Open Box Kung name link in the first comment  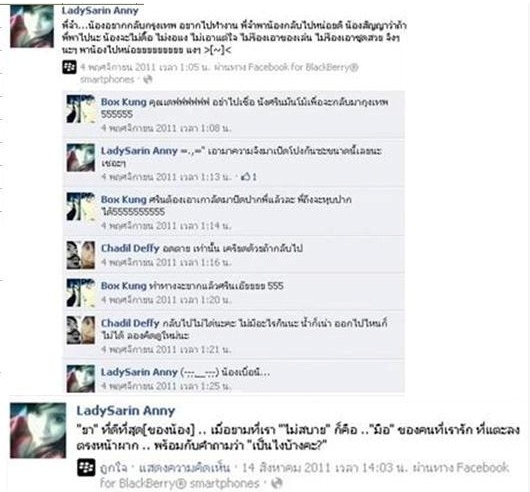pyautogui.click(x=124, y=102)
